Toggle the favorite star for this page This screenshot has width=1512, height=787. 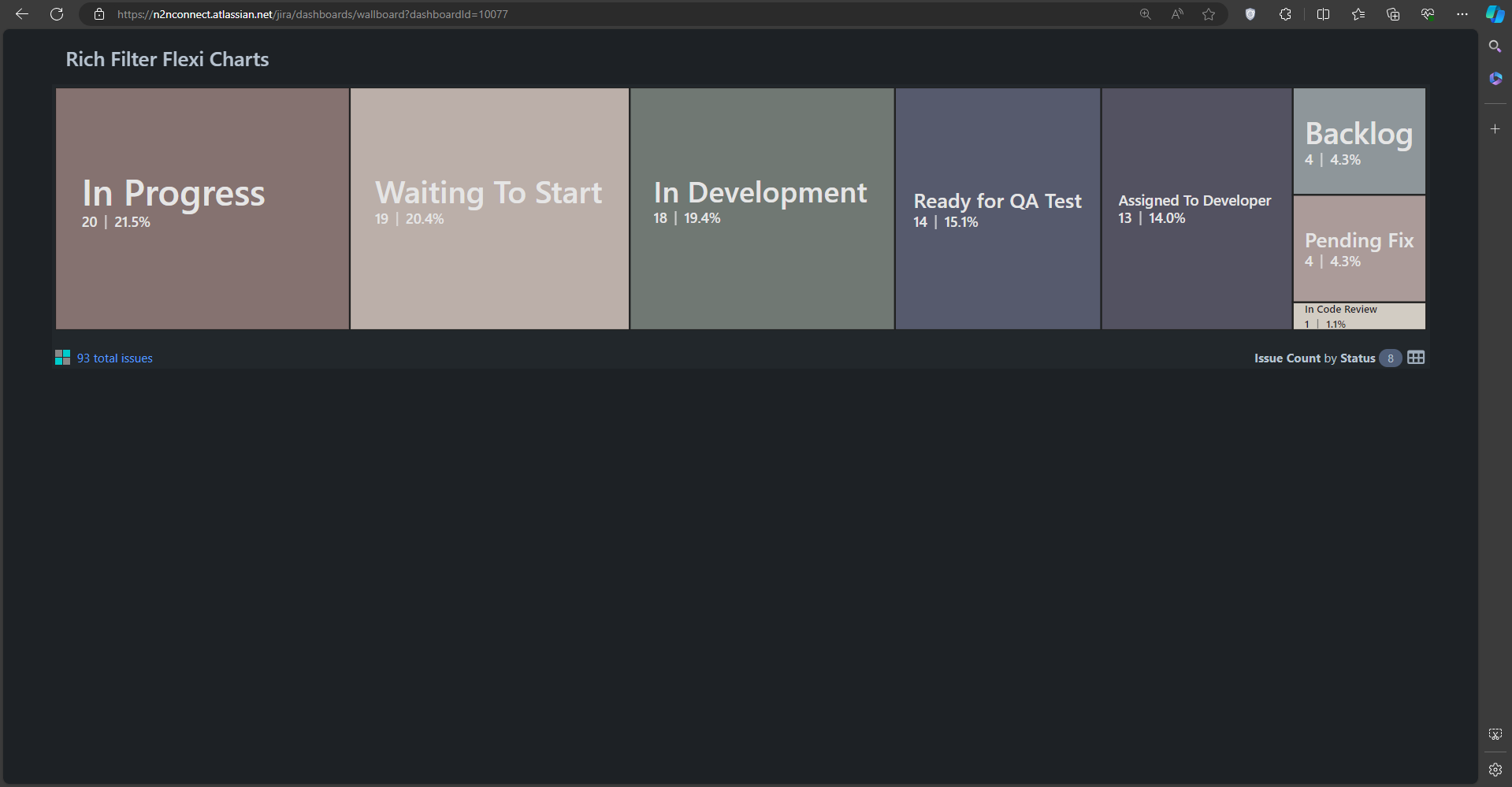tap(1208, 13)
